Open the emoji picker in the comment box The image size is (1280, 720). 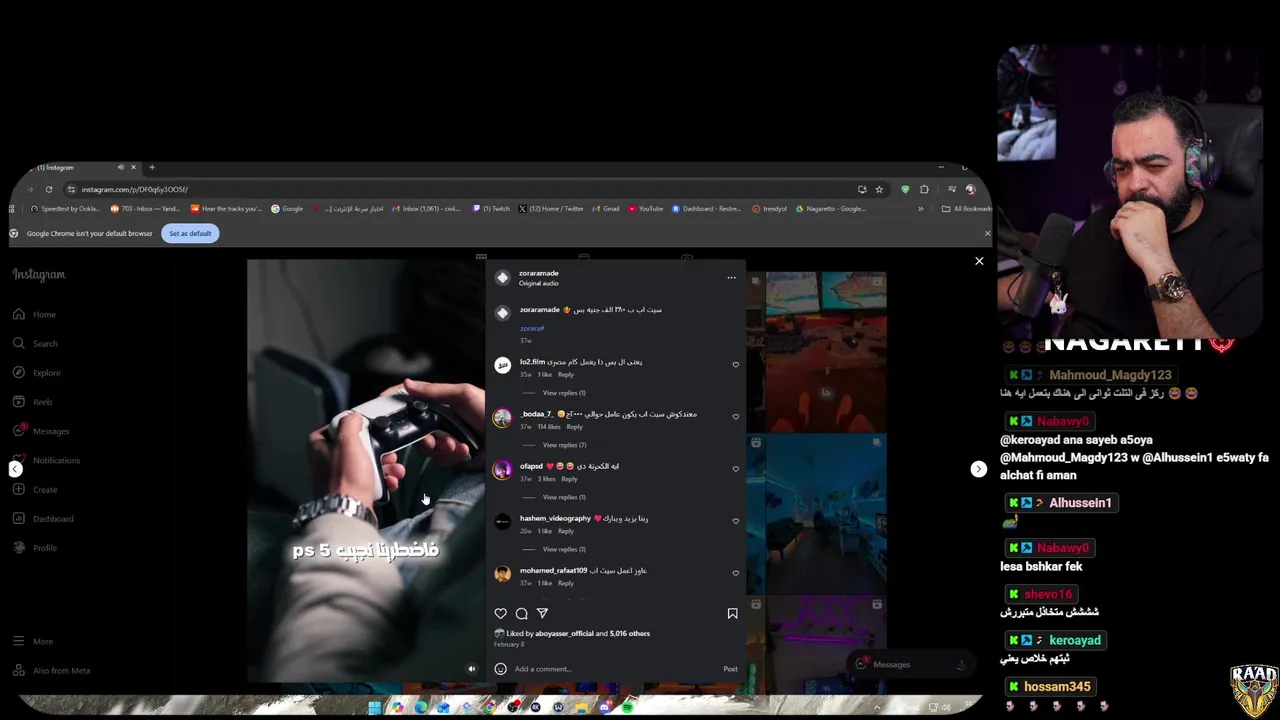point(501,669)
